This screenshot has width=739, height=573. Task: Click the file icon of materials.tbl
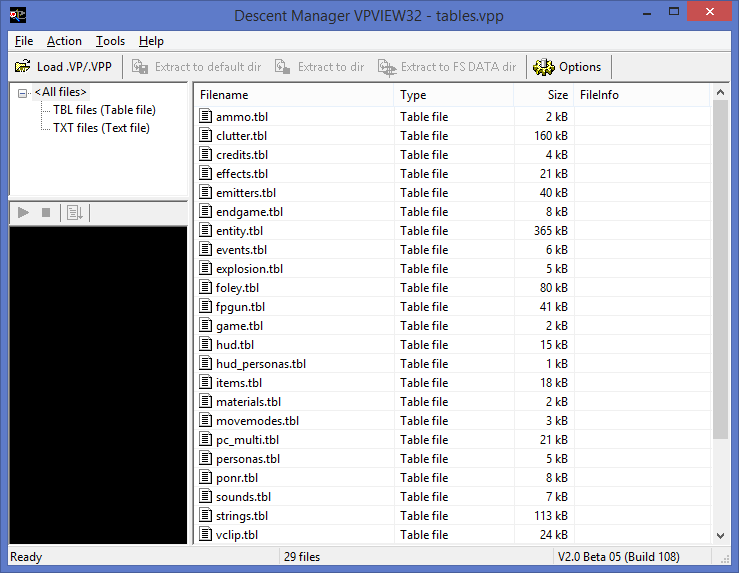point(205,401)
